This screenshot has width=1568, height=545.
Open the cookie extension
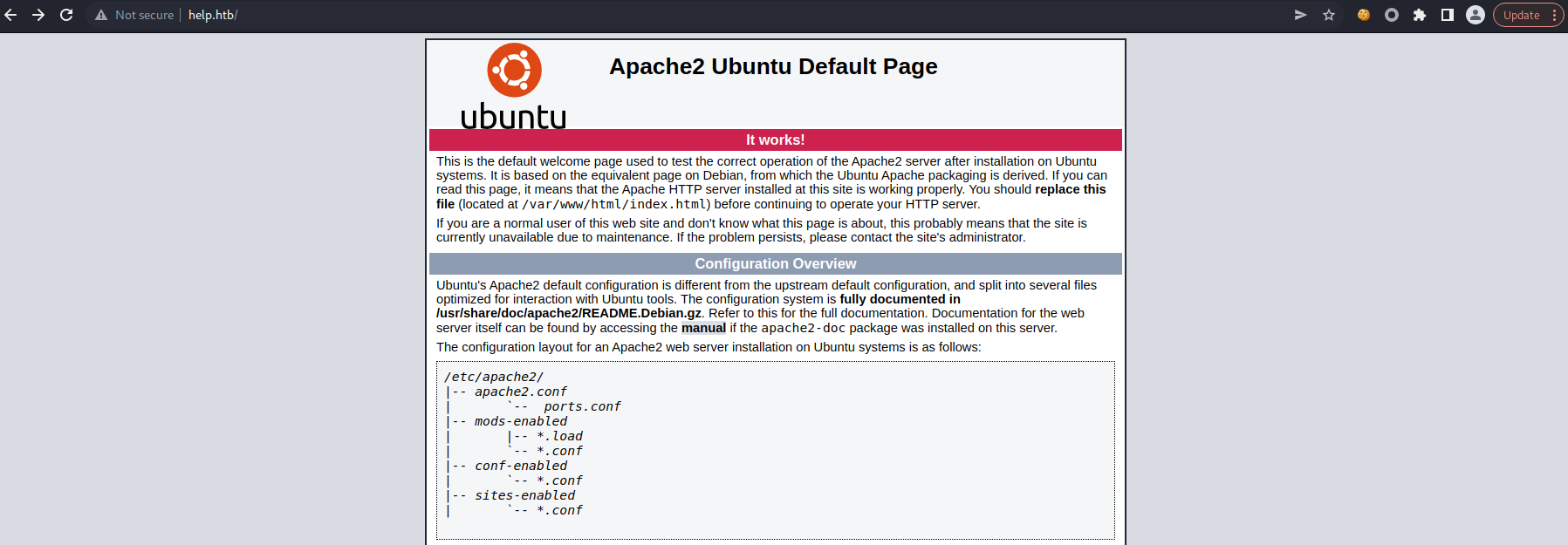1364,15
